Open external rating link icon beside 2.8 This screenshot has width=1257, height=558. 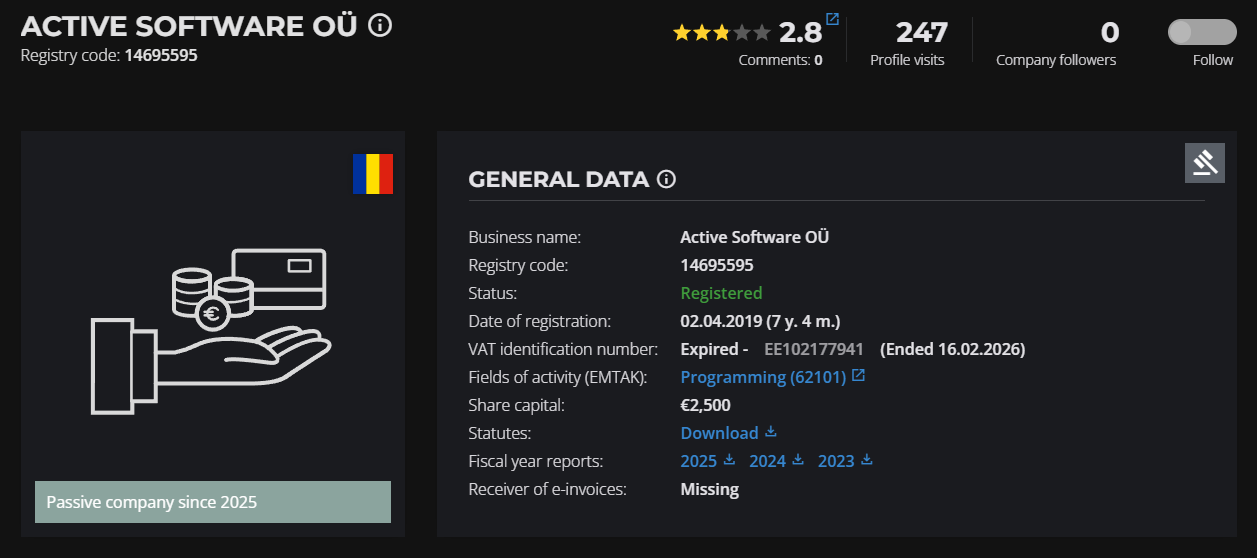click(x=832, y=19)
